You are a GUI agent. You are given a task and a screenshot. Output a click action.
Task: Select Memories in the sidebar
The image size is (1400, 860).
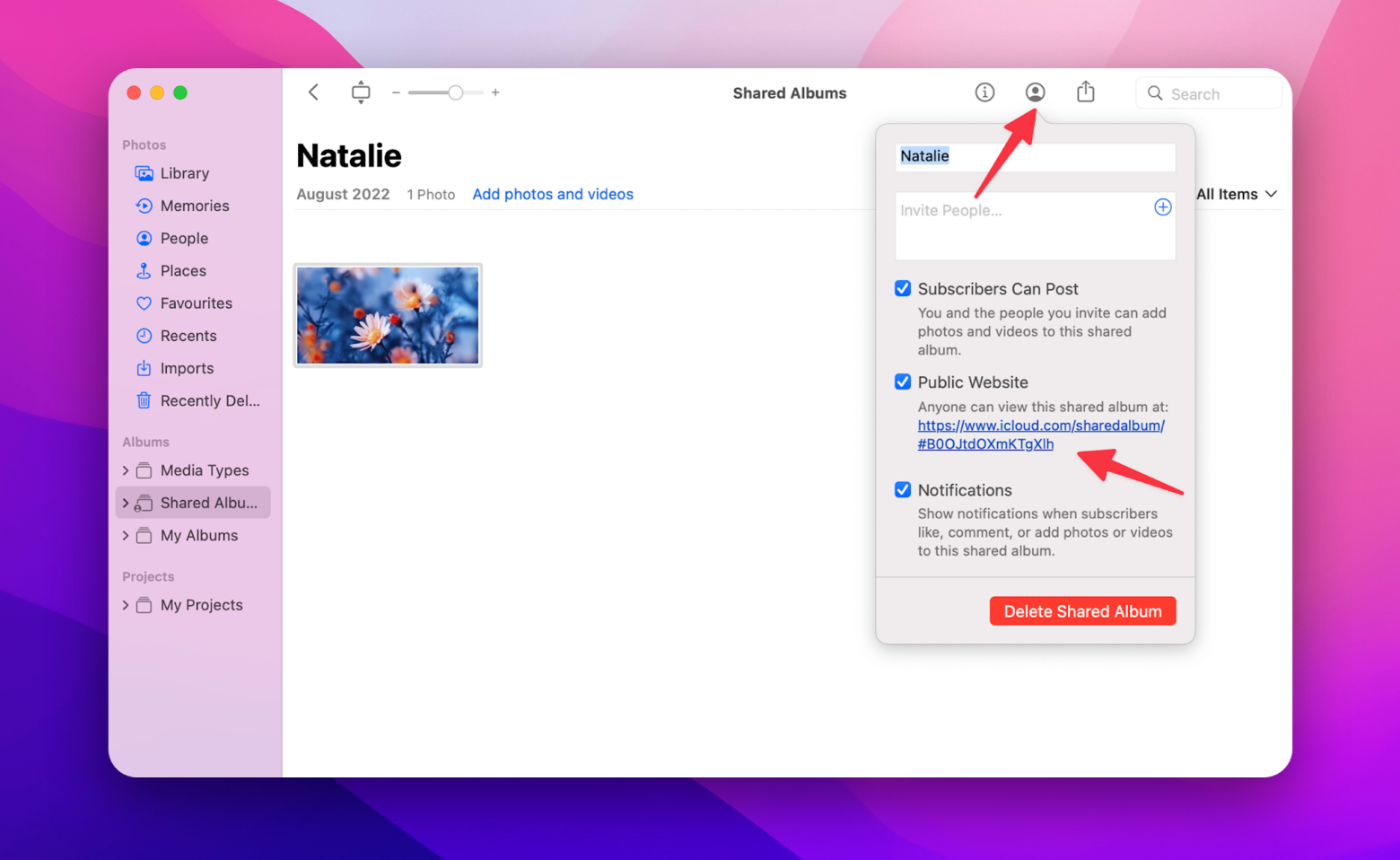(195, 206)
